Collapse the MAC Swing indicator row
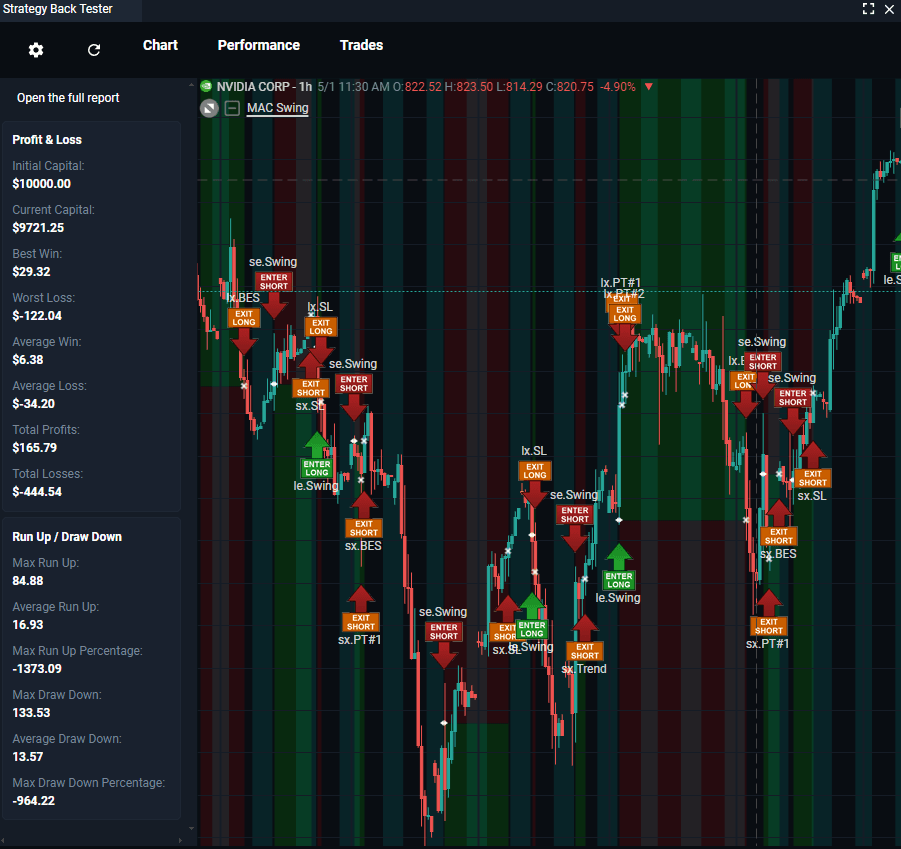901x849 pixels. (232, 108)
